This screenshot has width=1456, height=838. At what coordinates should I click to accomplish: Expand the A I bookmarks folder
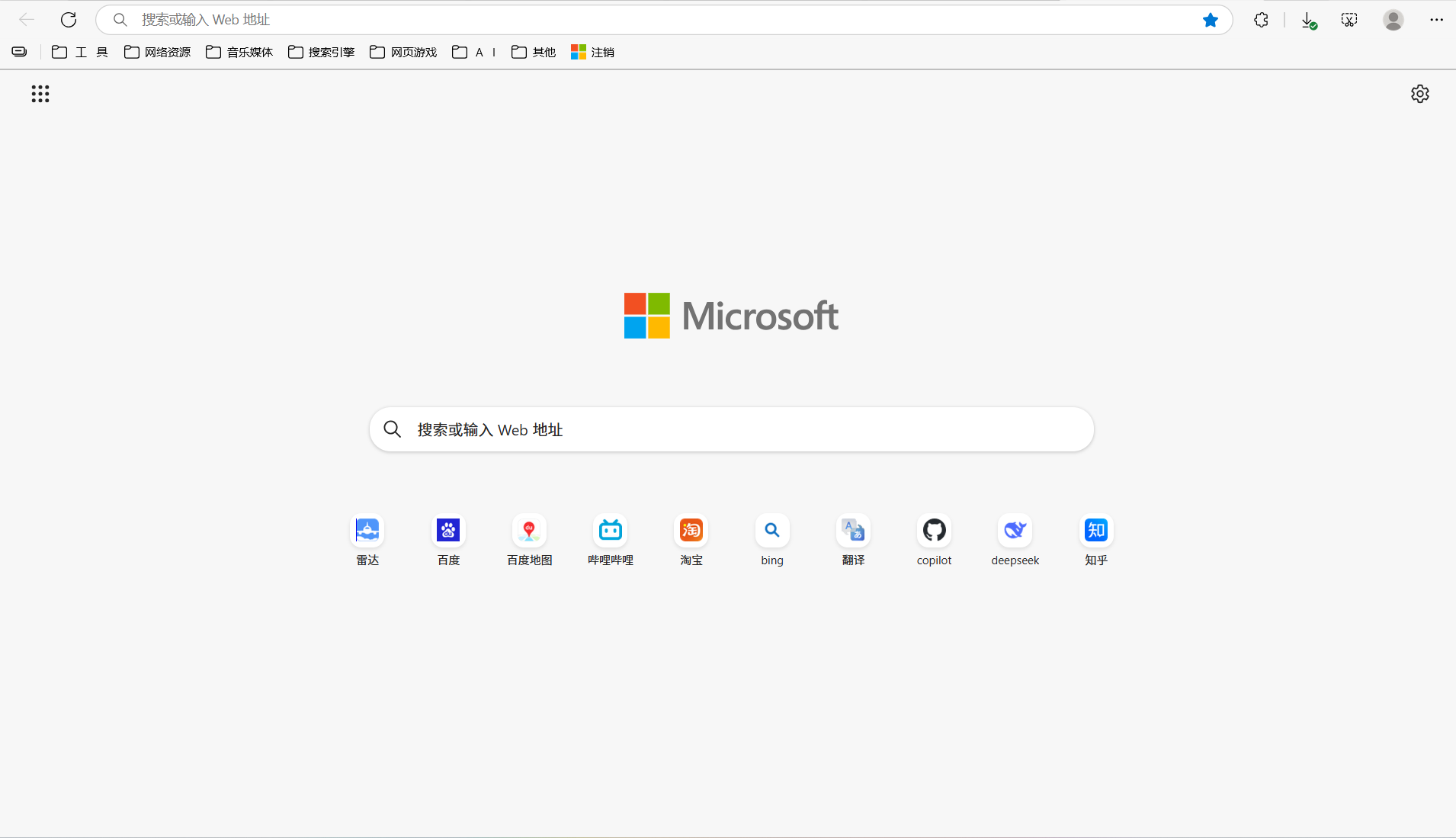474,52
